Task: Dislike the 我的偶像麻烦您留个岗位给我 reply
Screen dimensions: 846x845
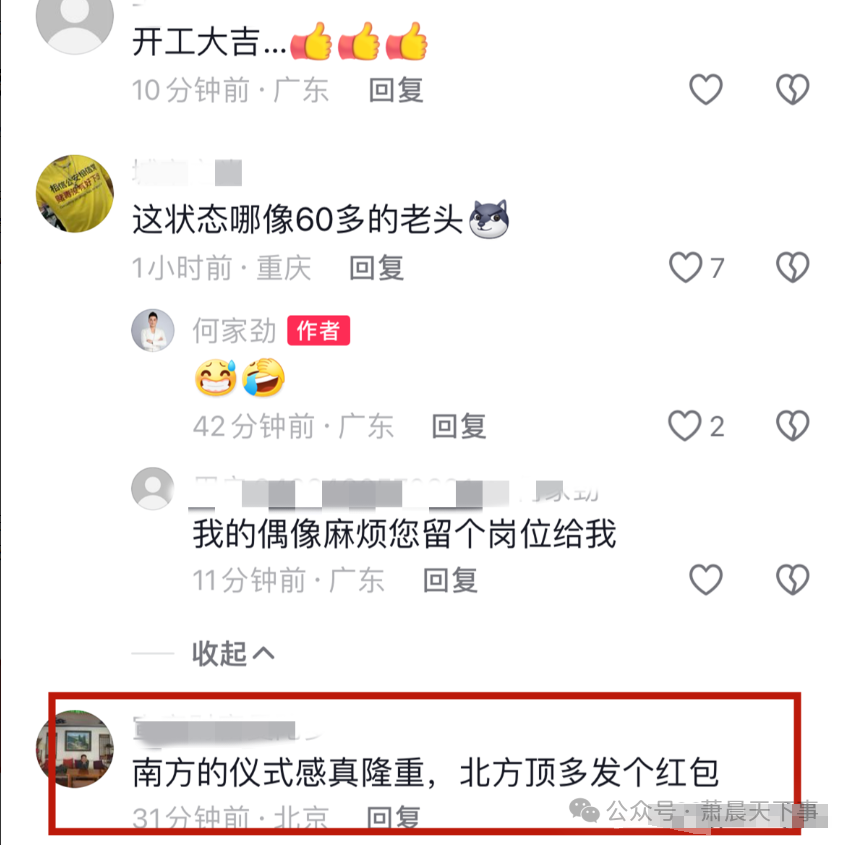Action: 793,580
